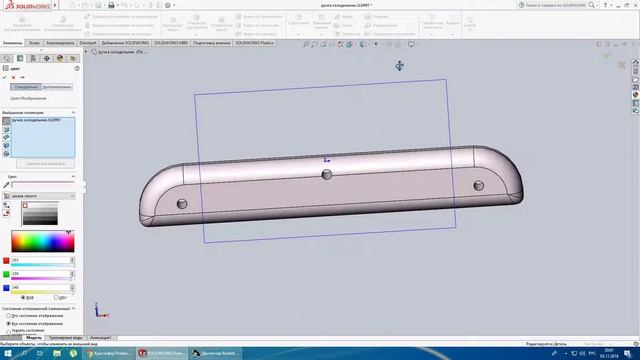640x360 pixels.
Task: Switch to 'Подготовка анализа' ribbon tab
Action: click(x=212, y=43)
